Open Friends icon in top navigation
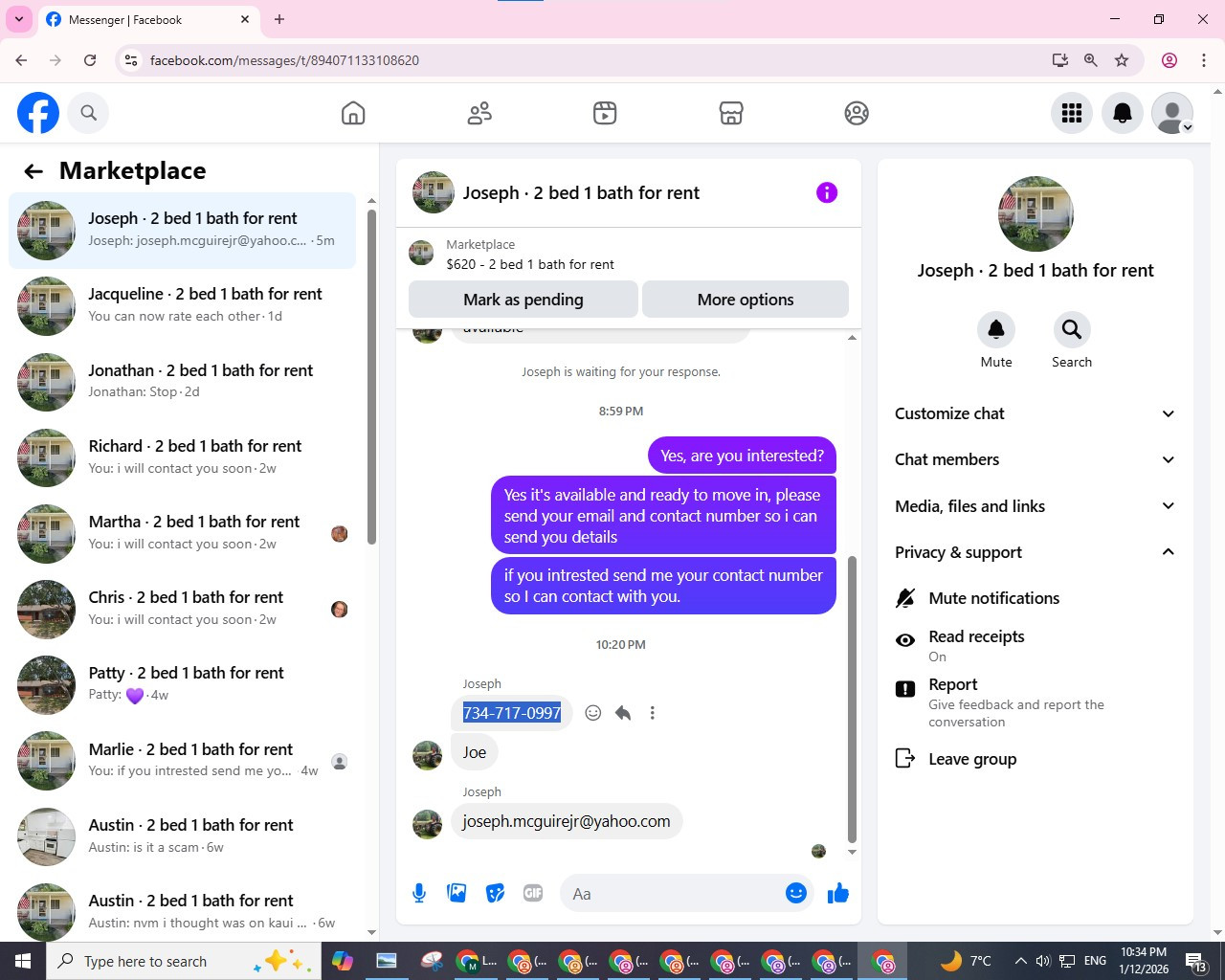Screen dimensions: 1225x980 [x=479, y=113]
